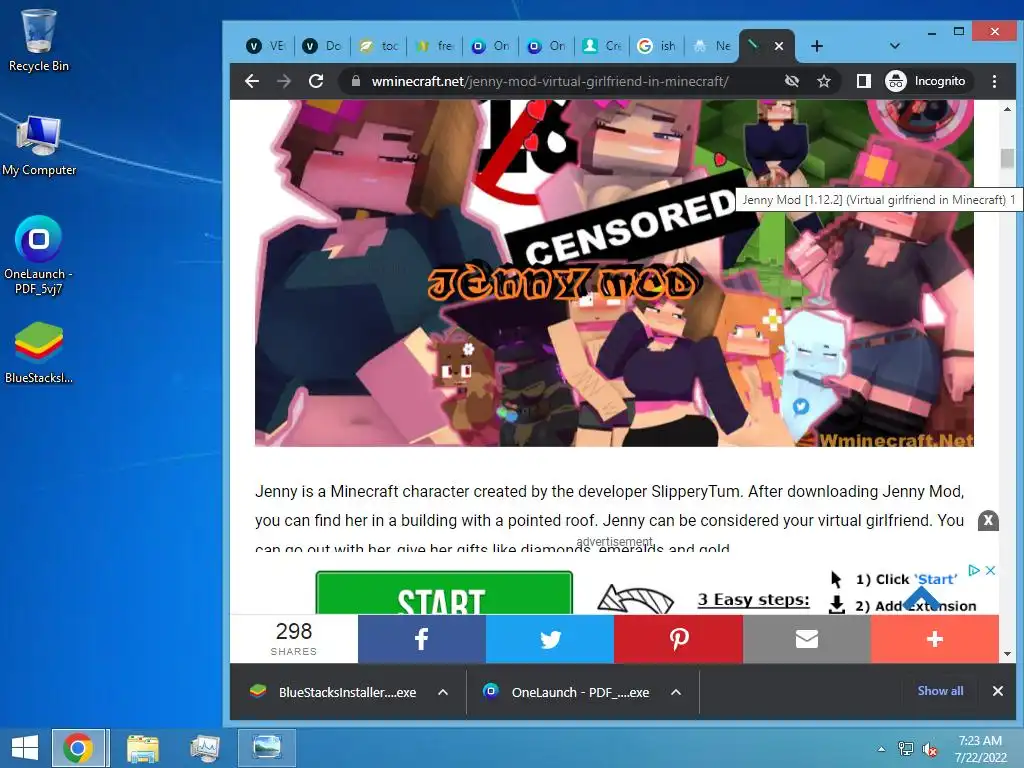Screen dimensions: 1024x768
Task: Click the AdChoices triangle icon
Action: [x=974, y=570]
